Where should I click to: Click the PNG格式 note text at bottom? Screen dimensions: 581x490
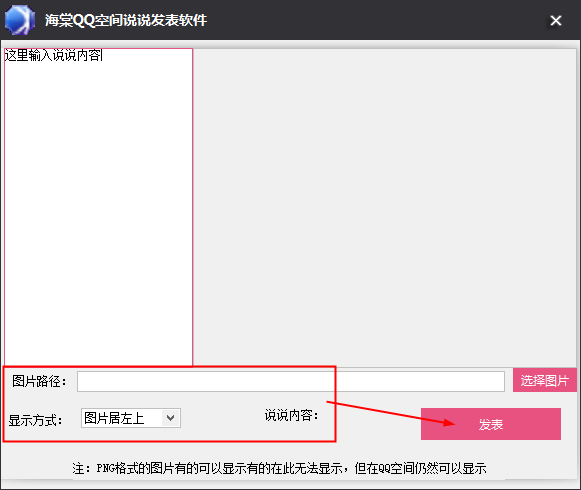pyautogui.click(x=279, y=469)
